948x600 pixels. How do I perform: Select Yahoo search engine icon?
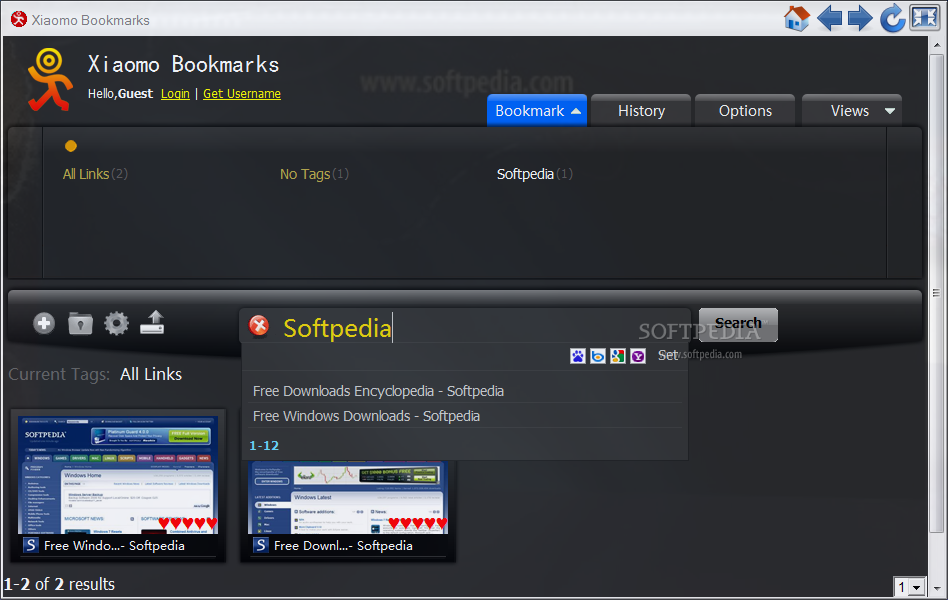click(638, 356)
